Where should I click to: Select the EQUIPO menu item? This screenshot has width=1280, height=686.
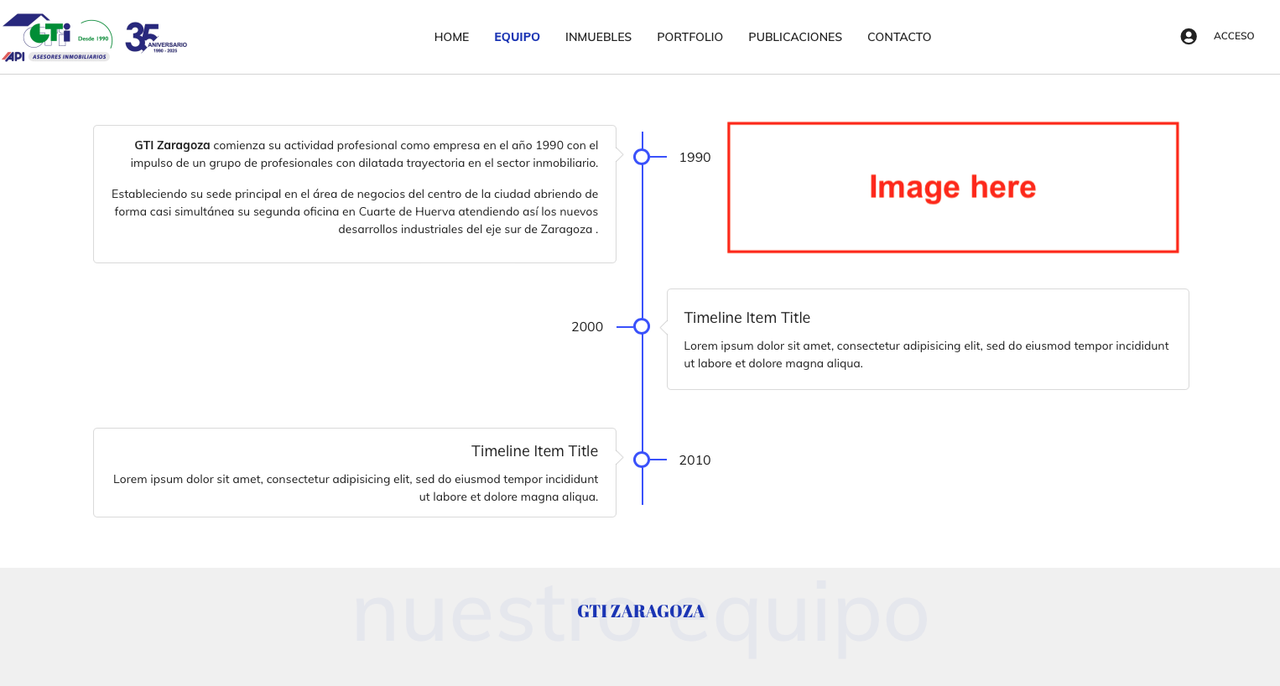pos(517,37)
